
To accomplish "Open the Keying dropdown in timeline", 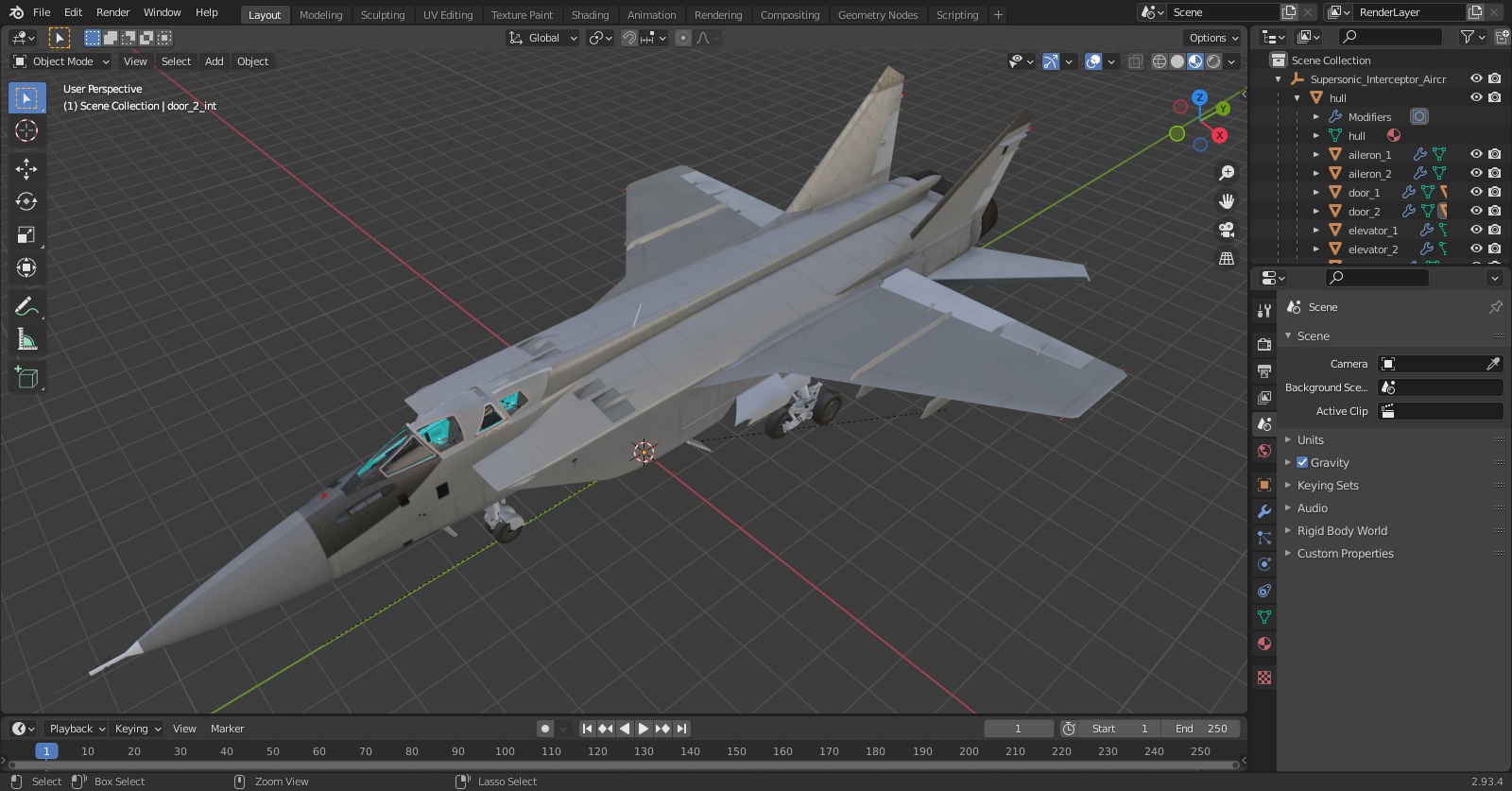I will pos(138,729).
